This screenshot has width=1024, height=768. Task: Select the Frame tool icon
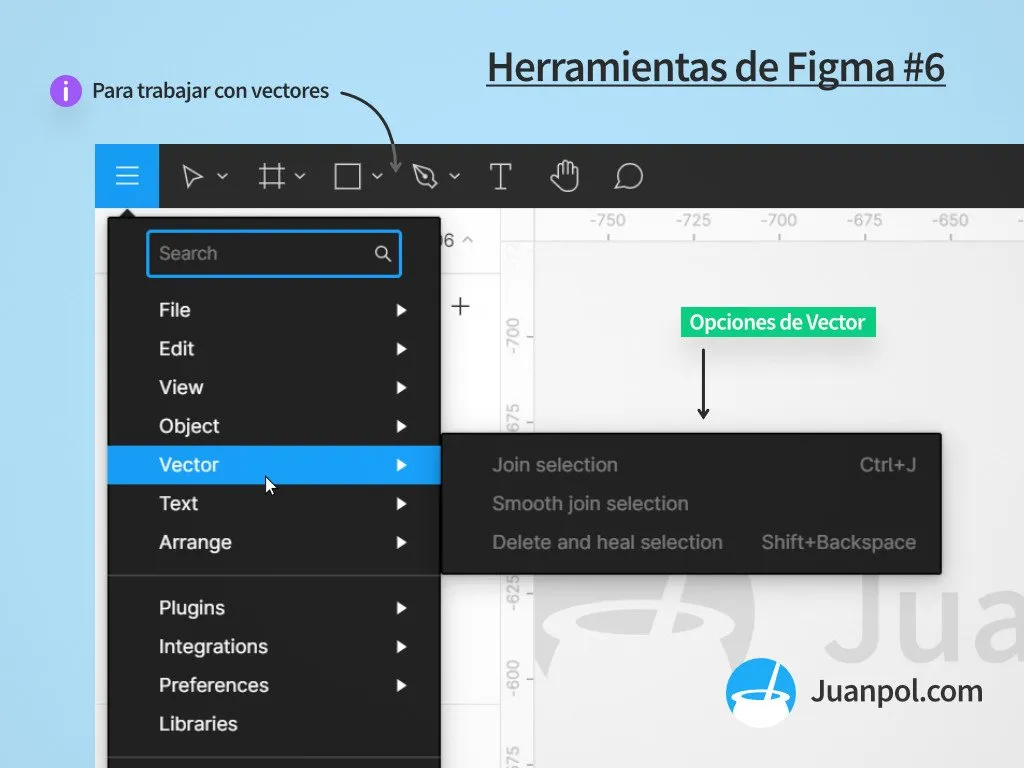(x=272, y=176)
